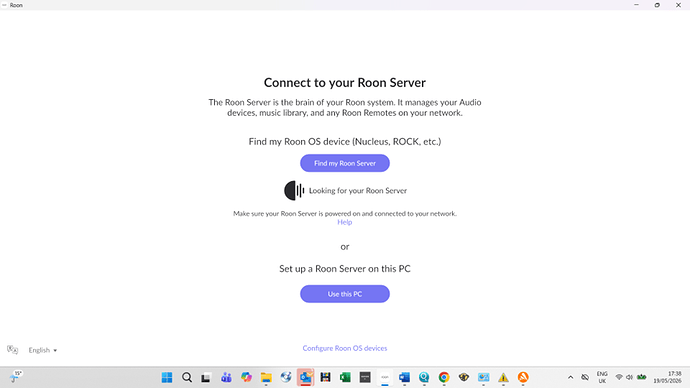This screenshot has height=388, width=690.
Task: Open the yellow warning triangle app
Action: tap(503, 377)
